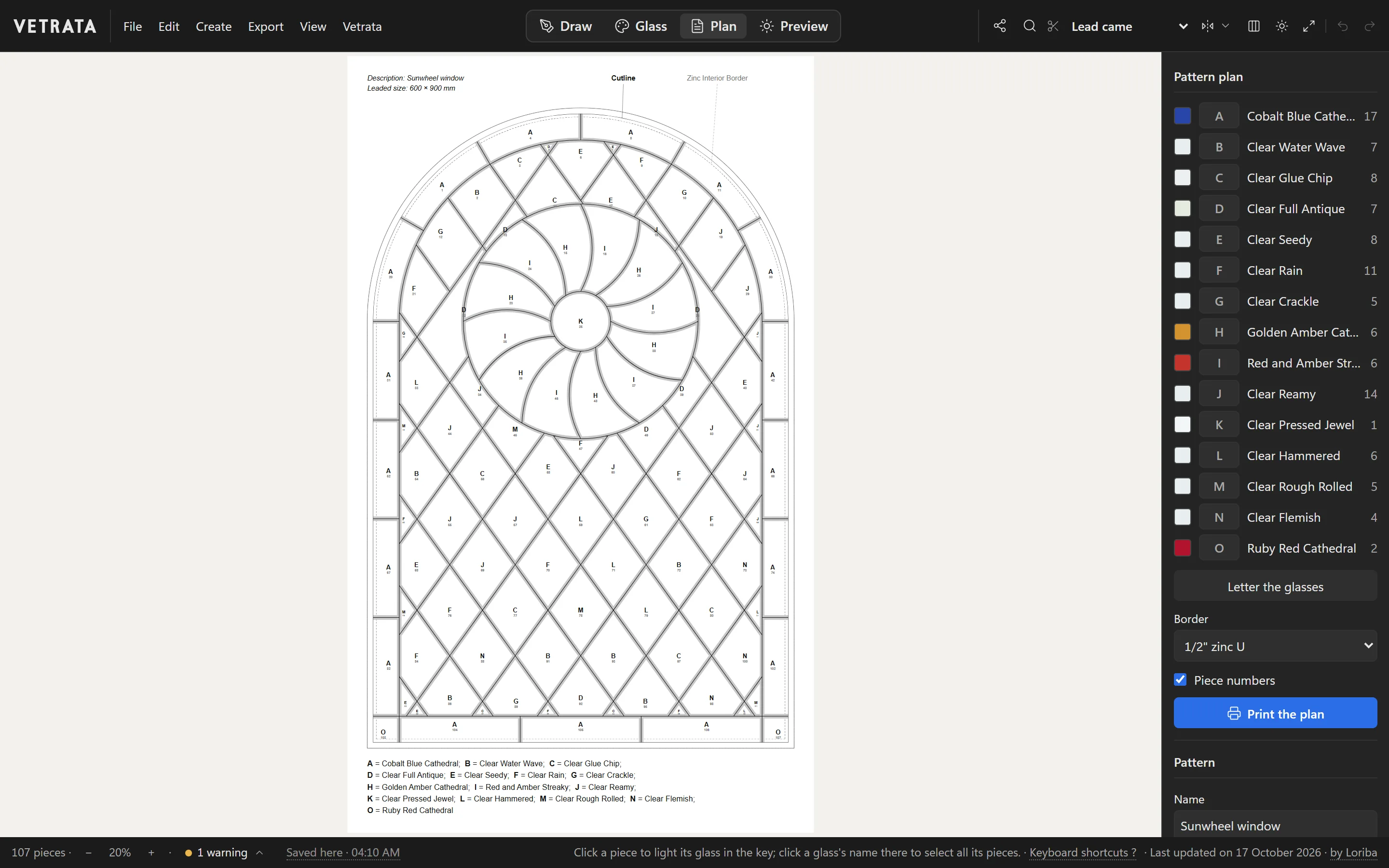Click the Clear Water Wave swatch

click(1183, 147)
